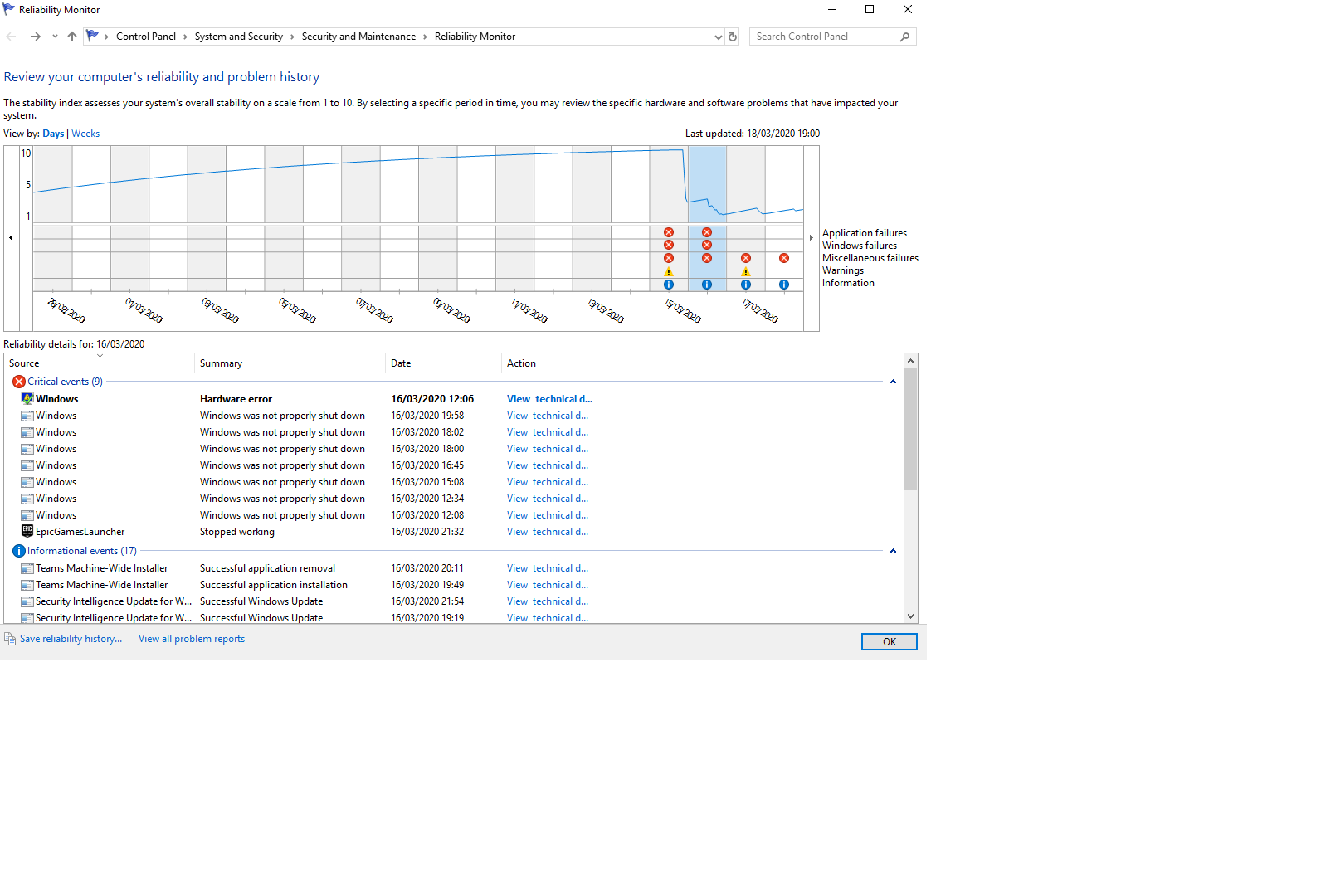This screenshot has height=896, width=1321.
Task: Sort the list by the Summary column header
Action: pos(290,363)
